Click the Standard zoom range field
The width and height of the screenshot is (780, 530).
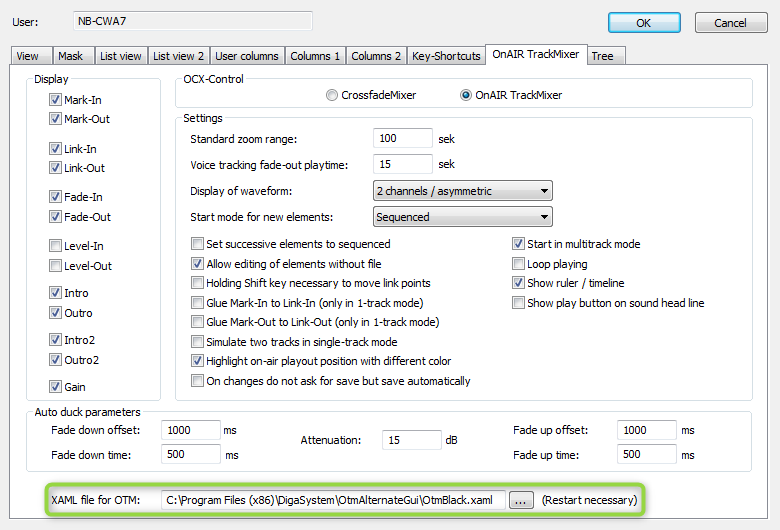(x=402, y=138)
